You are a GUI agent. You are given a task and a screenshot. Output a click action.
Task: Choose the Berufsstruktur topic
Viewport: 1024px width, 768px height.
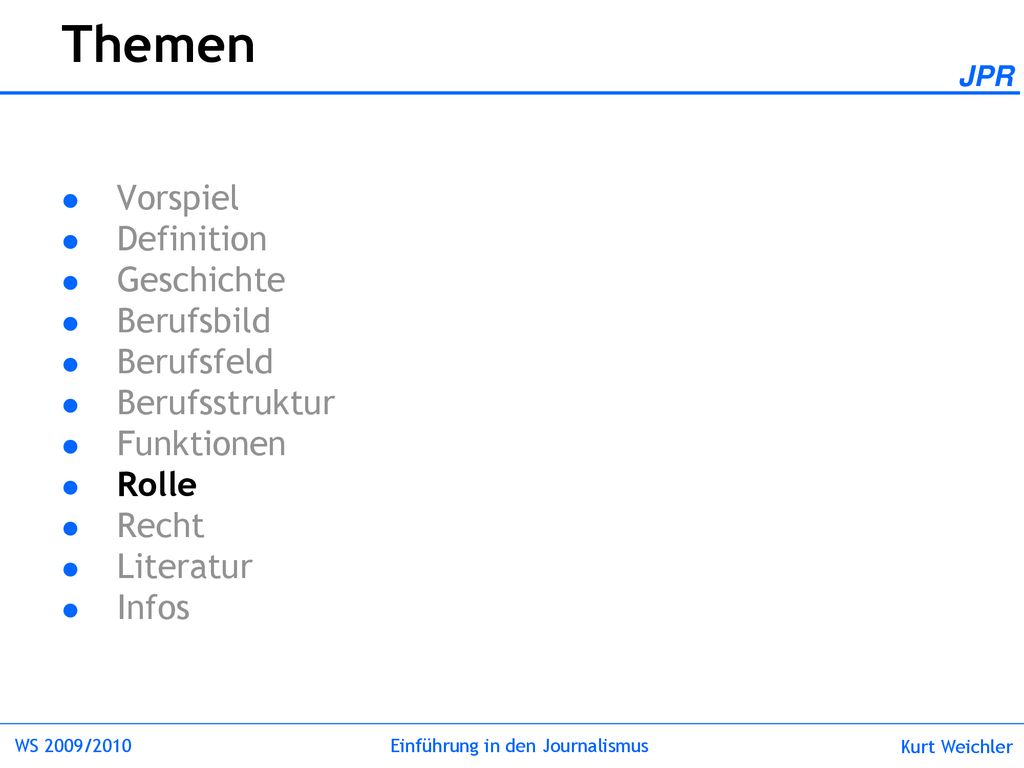coord(226,402)
